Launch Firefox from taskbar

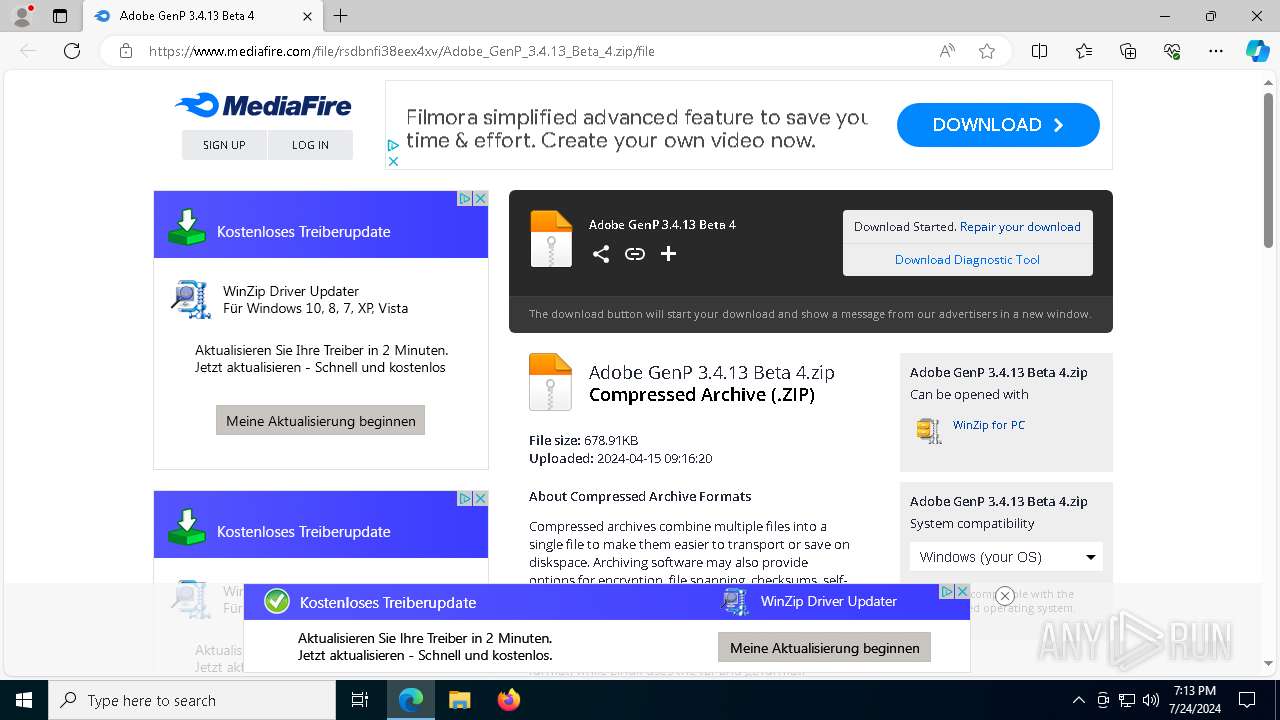[509, 700]
